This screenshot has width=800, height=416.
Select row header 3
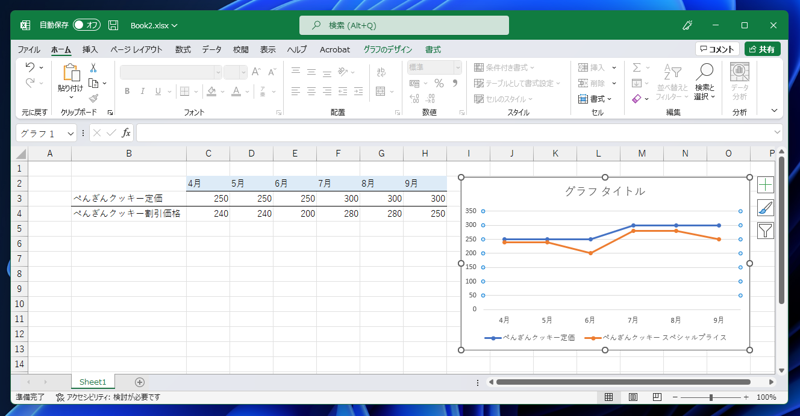coord(19,199)
